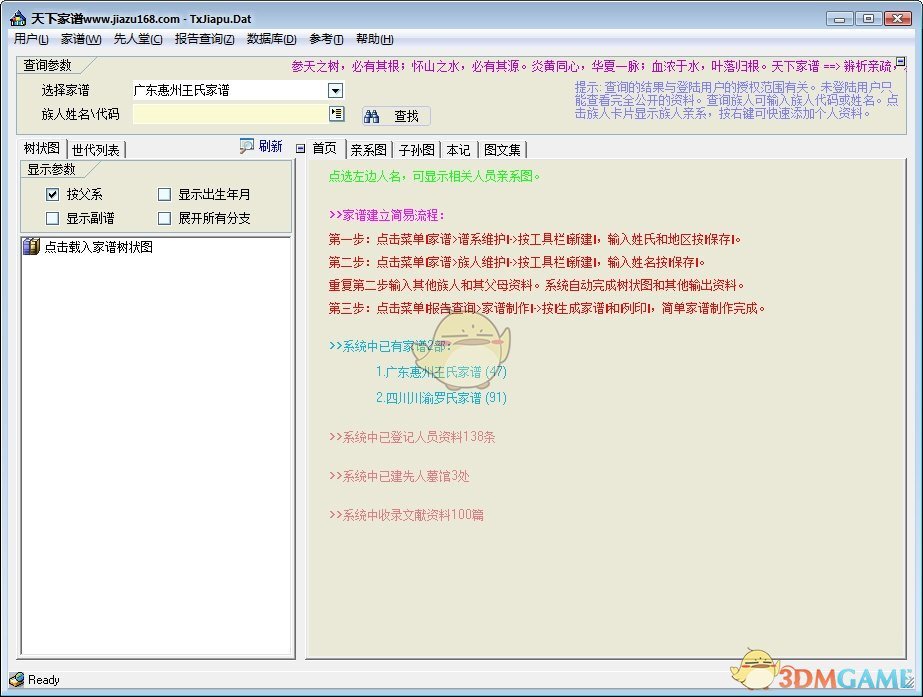Click the 系统中已登记人员资料138条 link
The image size is (923, 697).
pos(412,436)
